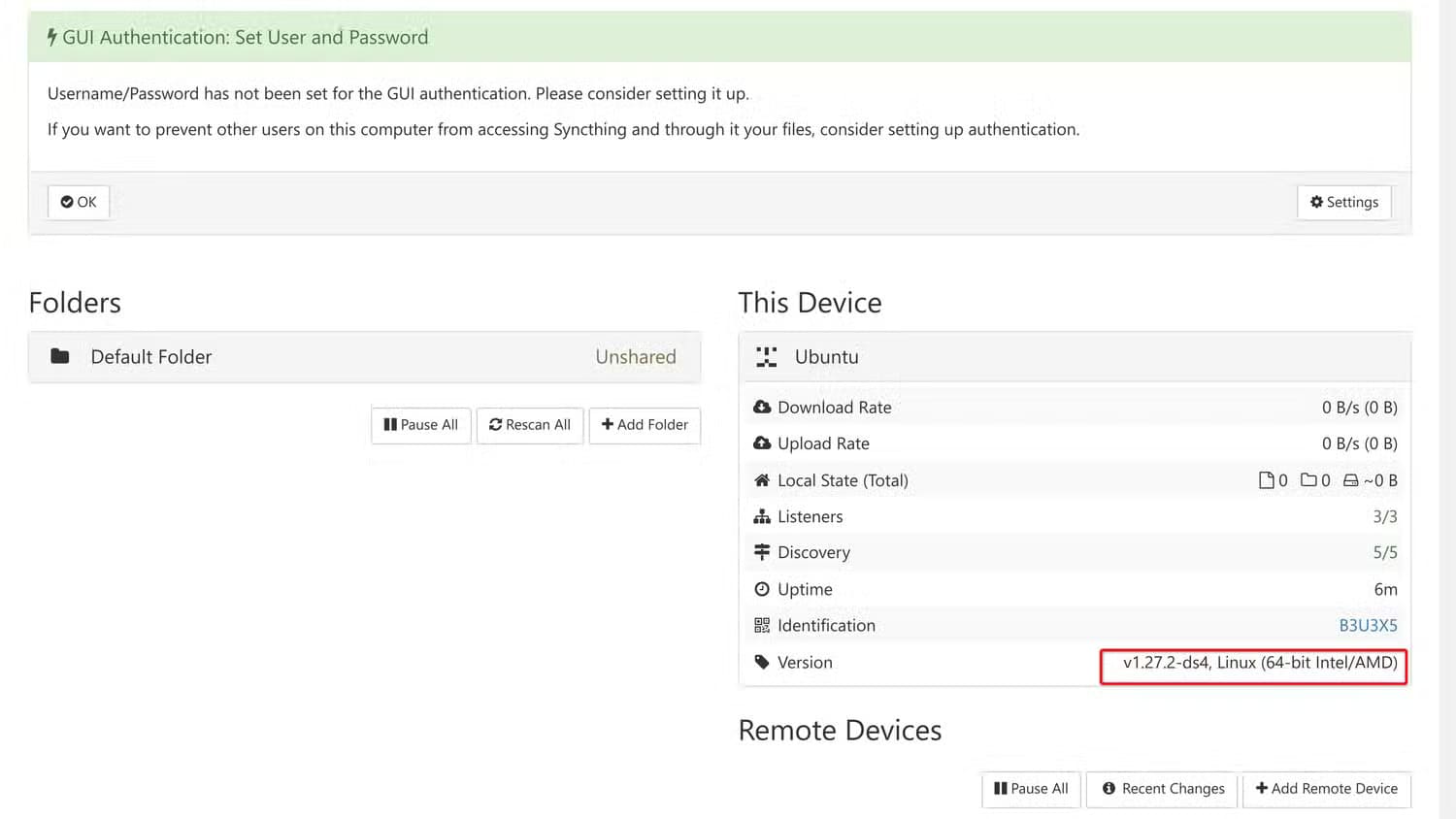1456x819 pixels.
Task: Collapse the Ubuntu device panel
Action: click(x=1075, y=357)
